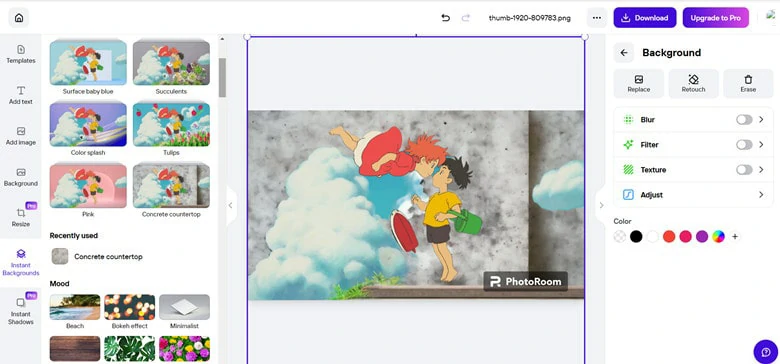Image resolution: width=780 pixels, height=364 pixels.
Task: Click the Download button
Action: tap(645, 18)
